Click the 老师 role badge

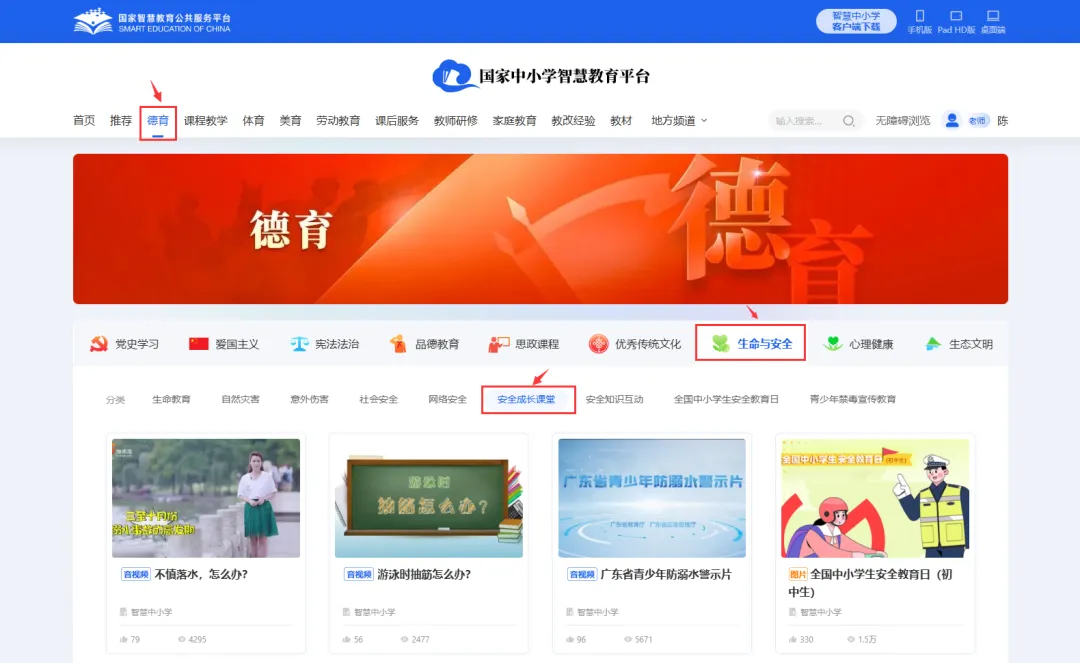[977, 121]
